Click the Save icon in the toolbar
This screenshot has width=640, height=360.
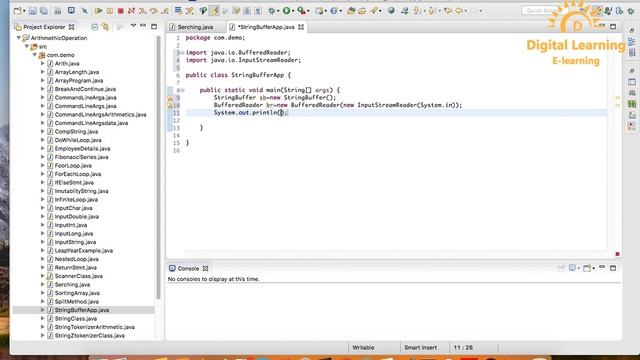tap(33, 11)
